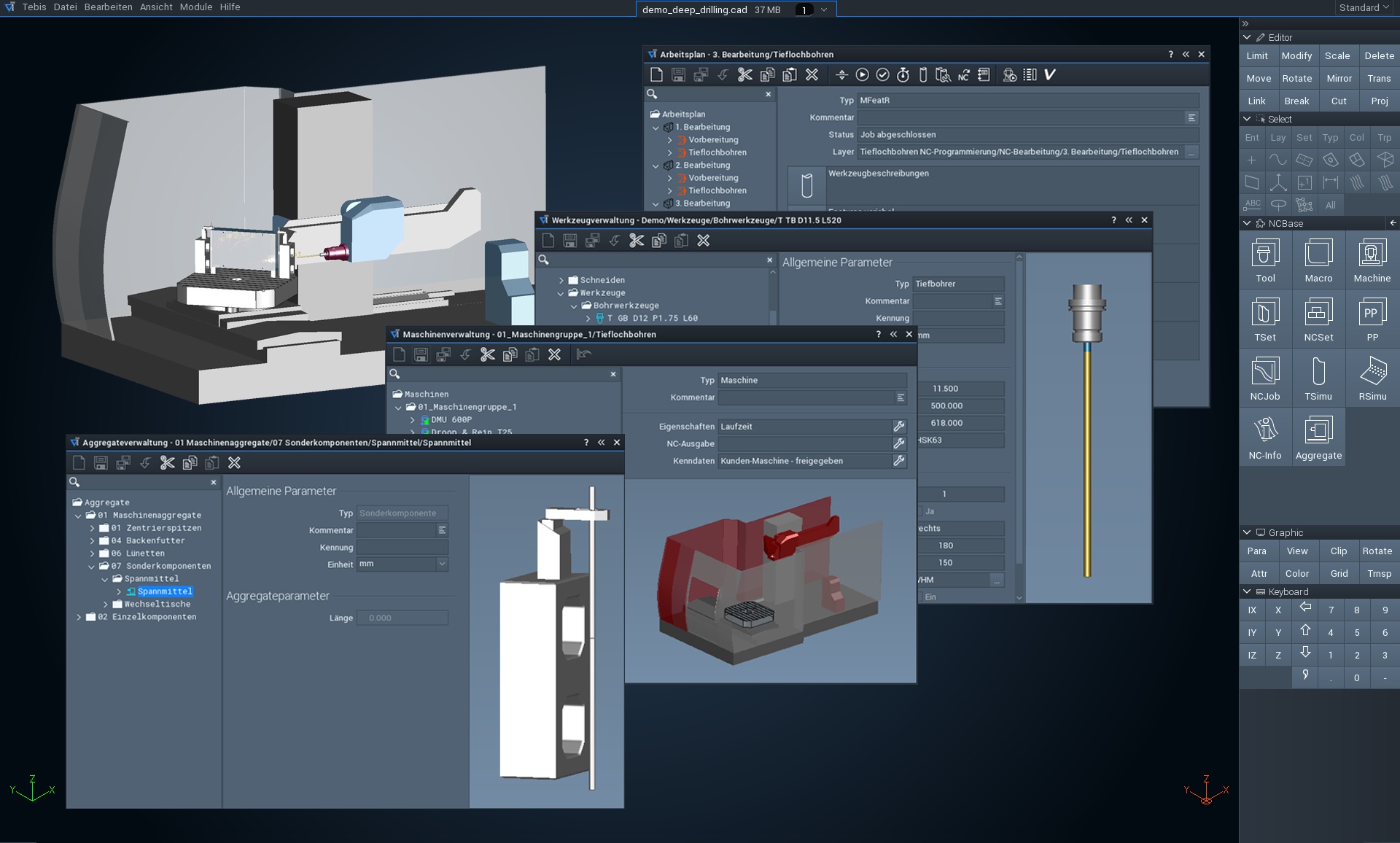Open the Module menu
1400x843 pixels.
pos(195,7)
